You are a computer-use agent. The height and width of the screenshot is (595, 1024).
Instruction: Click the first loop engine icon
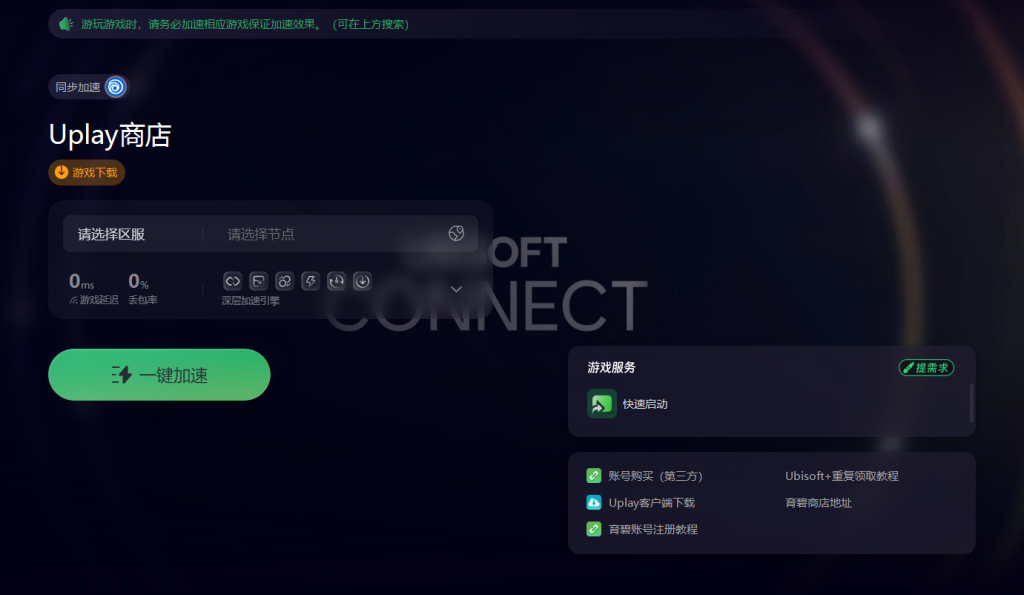[232, 281]
